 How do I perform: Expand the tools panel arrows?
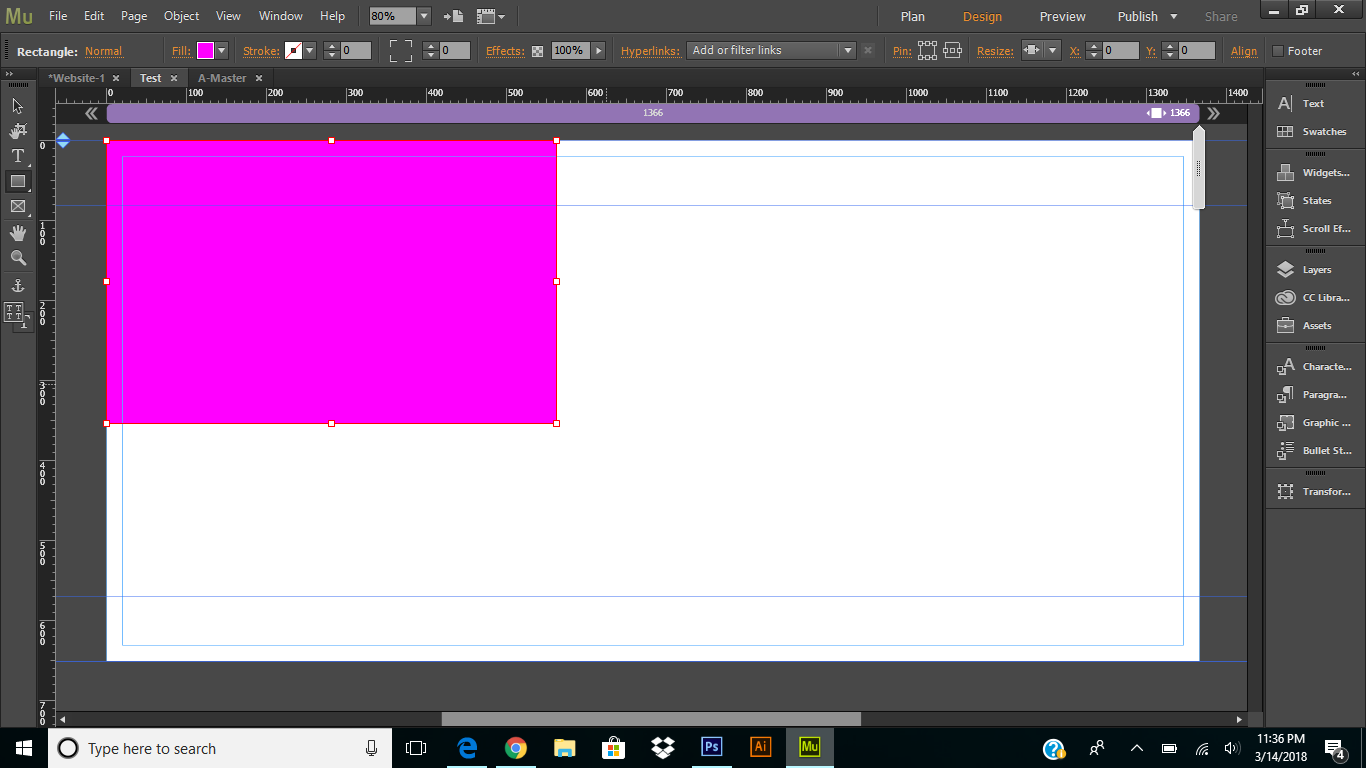[x=8, y=74]
